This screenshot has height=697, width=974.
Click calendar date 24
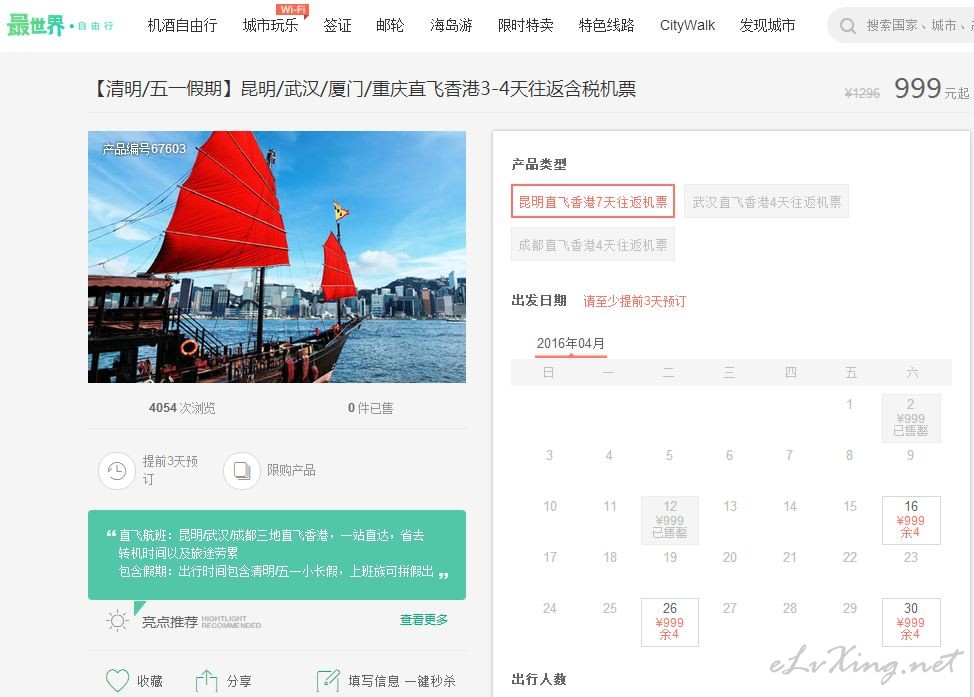(550, 608)
